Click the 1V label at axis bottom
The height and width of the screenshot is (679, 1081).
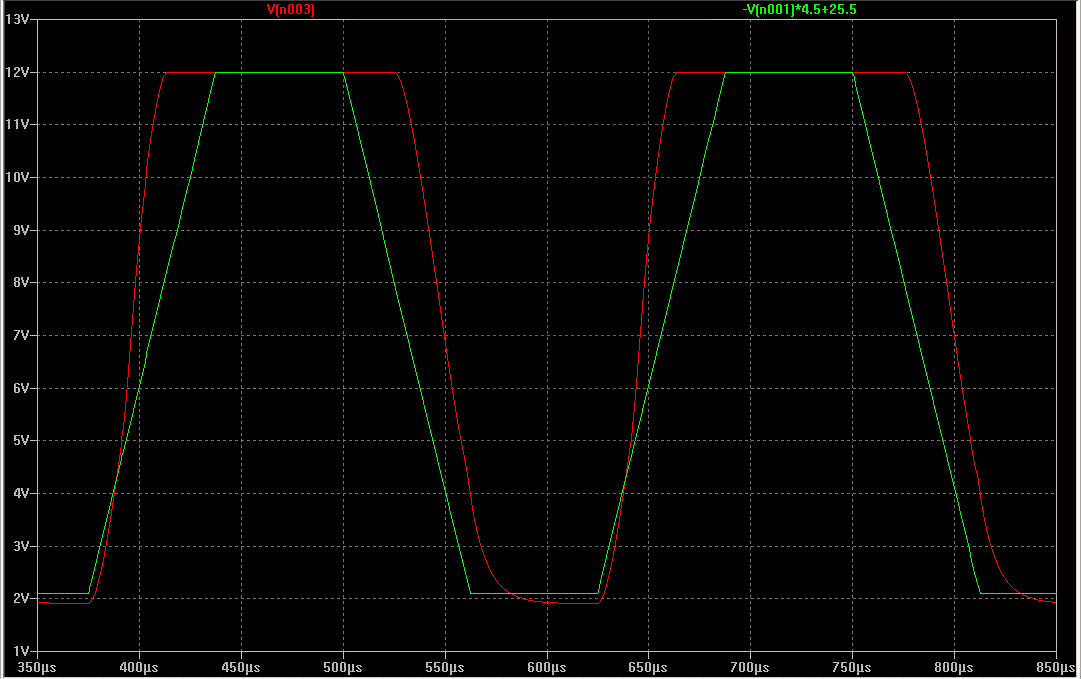20,651
